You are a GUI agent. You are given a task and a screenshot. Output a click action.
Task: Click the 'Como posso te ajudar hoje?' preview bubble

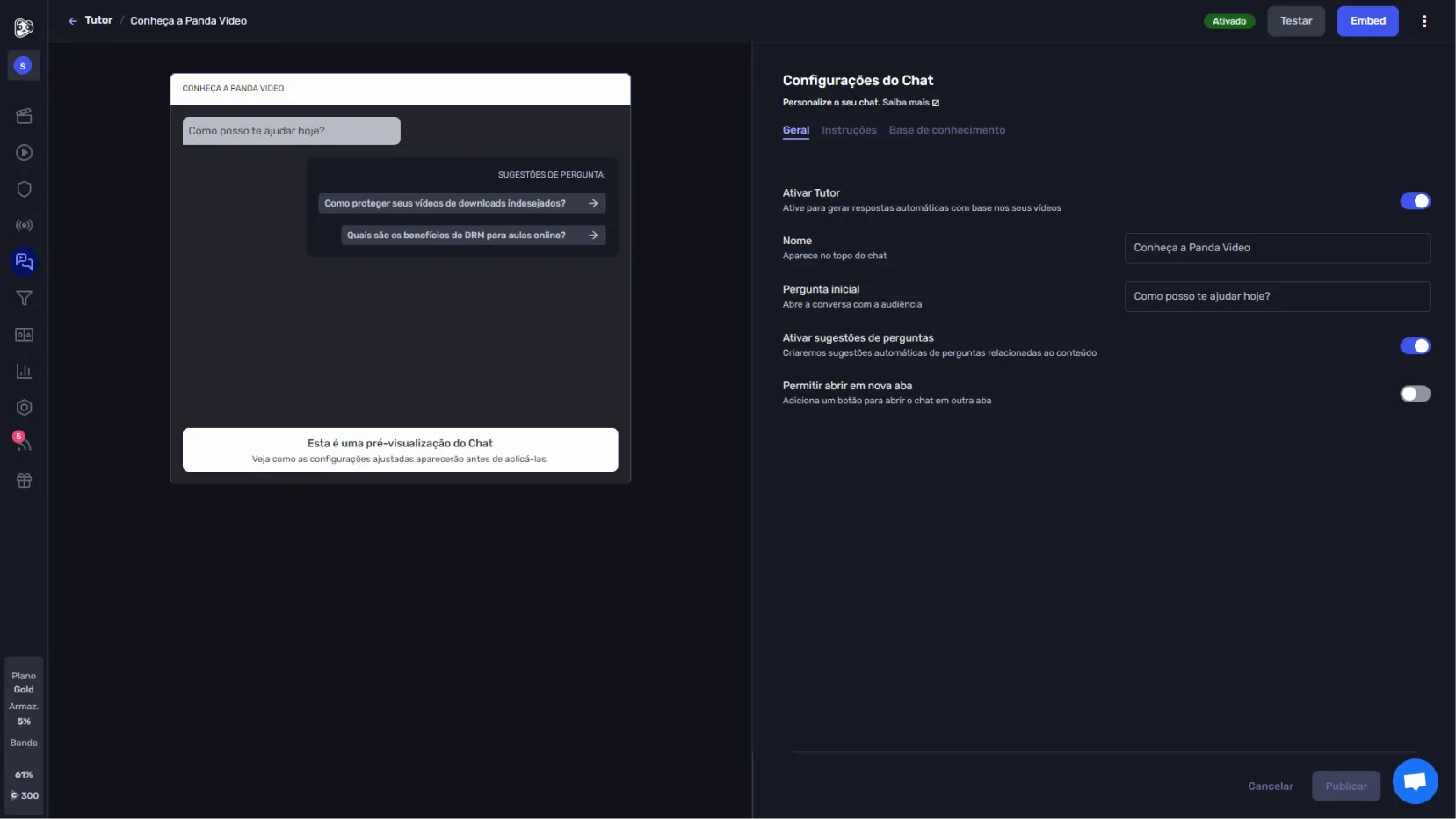(291, 131)
